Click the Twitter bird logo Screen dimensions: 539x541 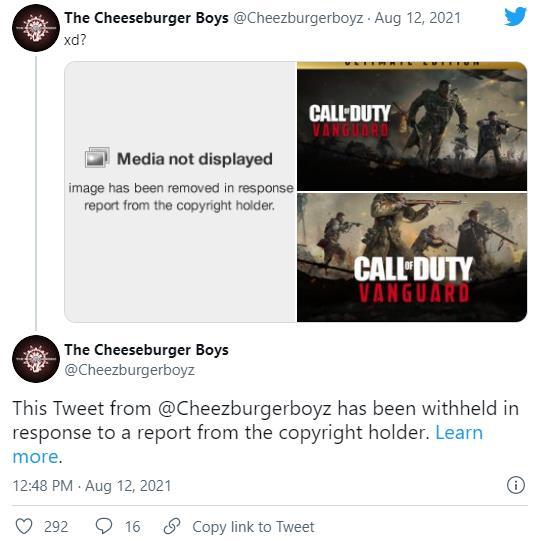(515, 17)
